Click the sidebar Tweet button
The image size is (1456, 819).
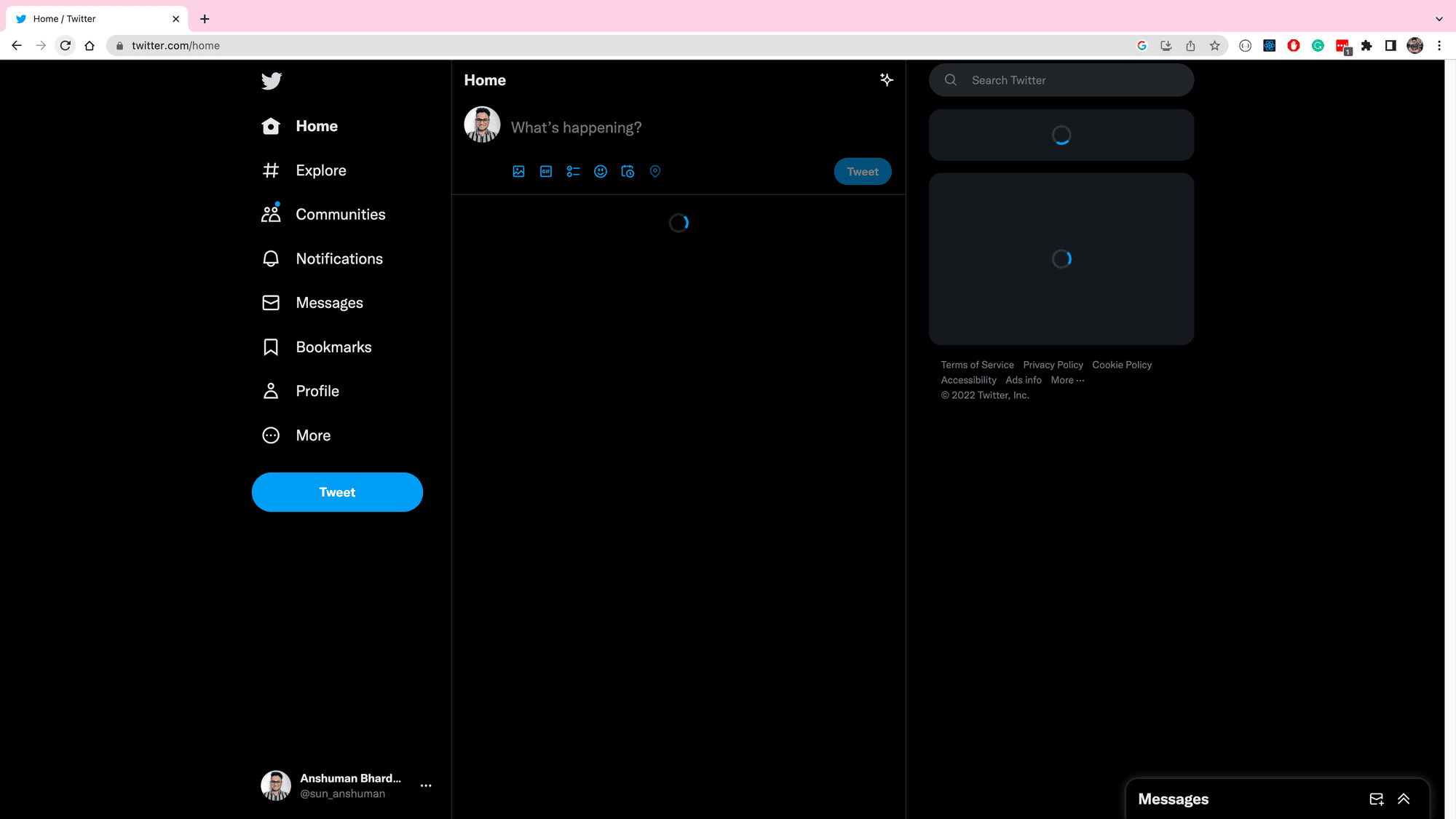(337, 492)
